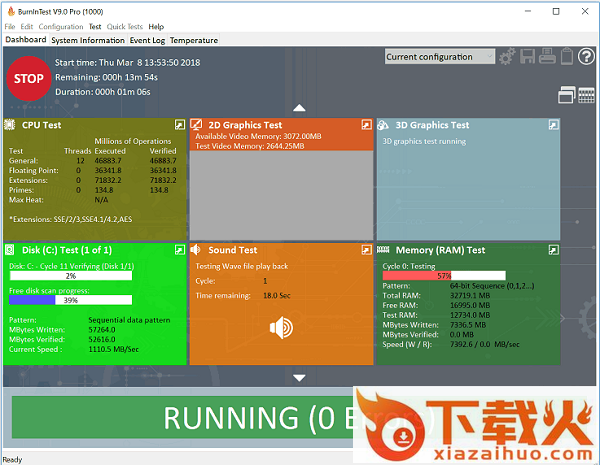600x465 pixels.
Task: Click the printer icon
Action: 548,57
